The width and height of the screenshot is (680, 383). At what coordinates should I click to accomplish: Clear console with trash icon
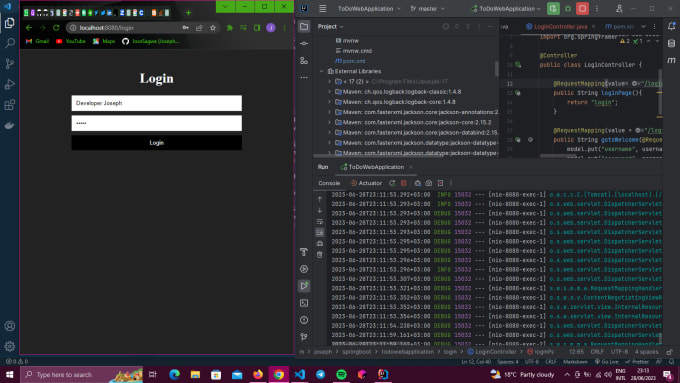[x=320, y=255]
